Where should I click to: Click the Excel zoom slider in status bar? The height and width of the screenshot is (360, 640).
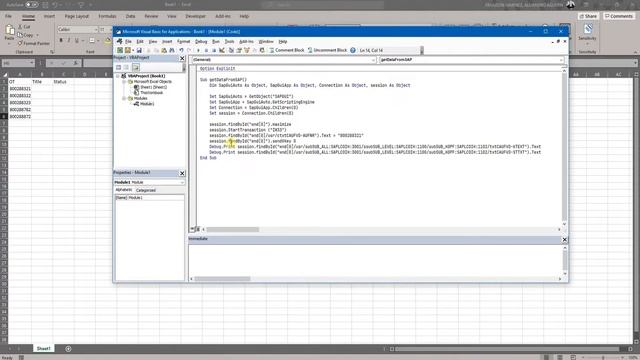coord(603,358)
